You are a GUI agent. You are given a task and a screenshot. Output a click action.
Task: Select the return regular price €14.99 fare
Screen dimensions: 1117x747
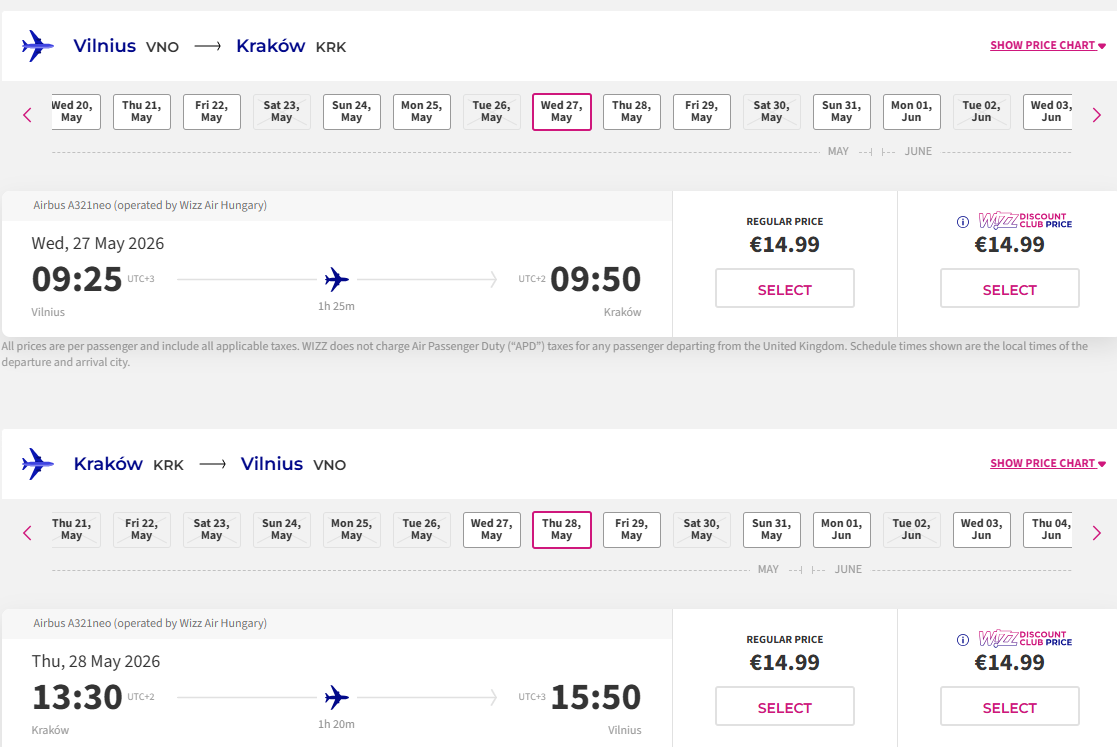784,707
